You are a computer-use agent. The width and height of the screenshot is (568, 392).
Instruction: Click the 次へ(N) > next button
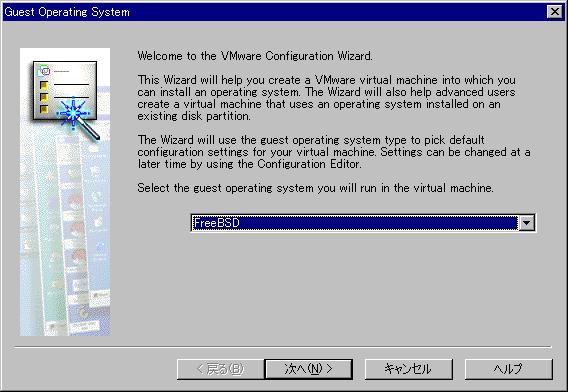point(309,369)
